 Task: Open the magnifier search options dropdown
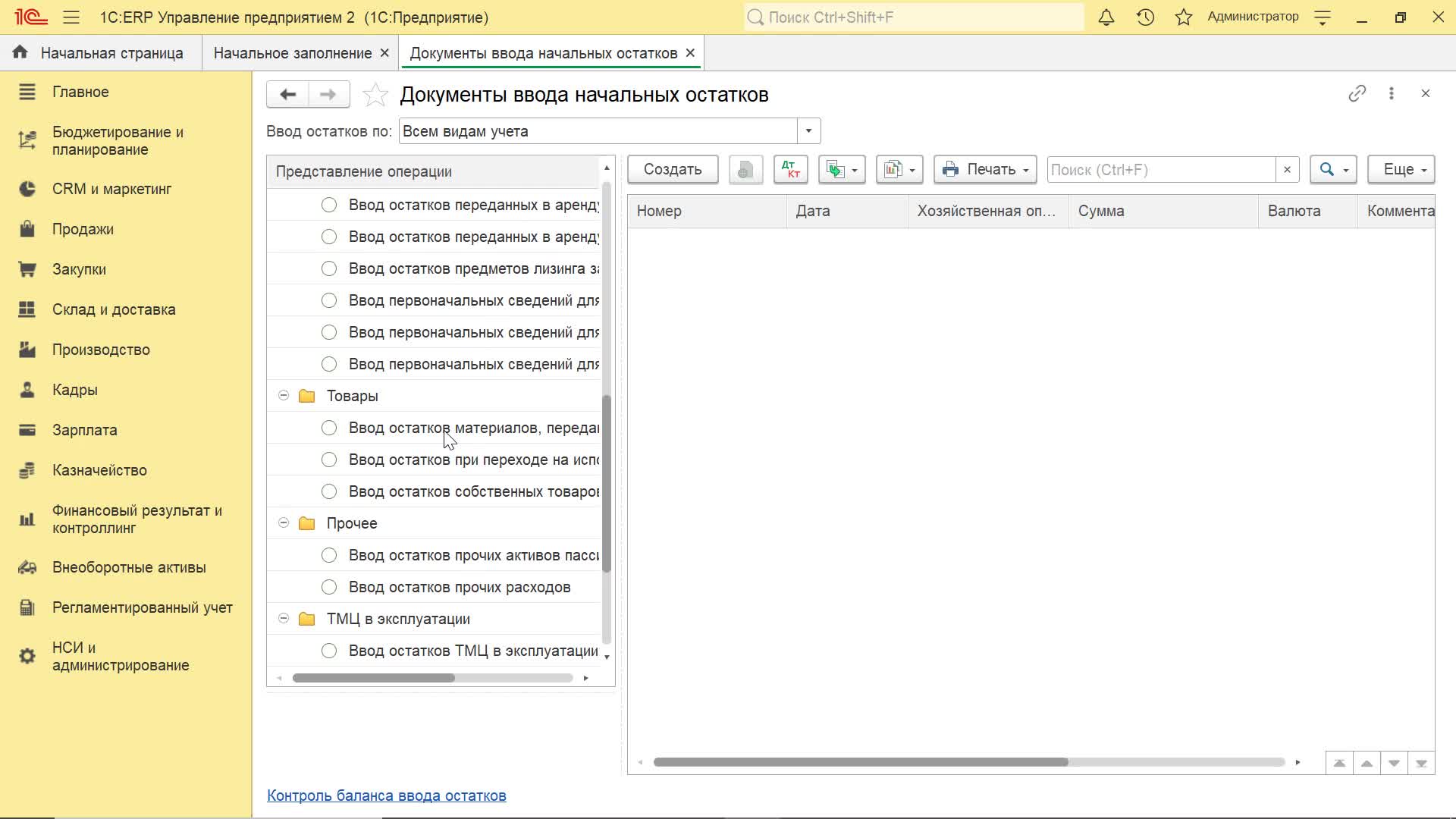(1333, 169)
